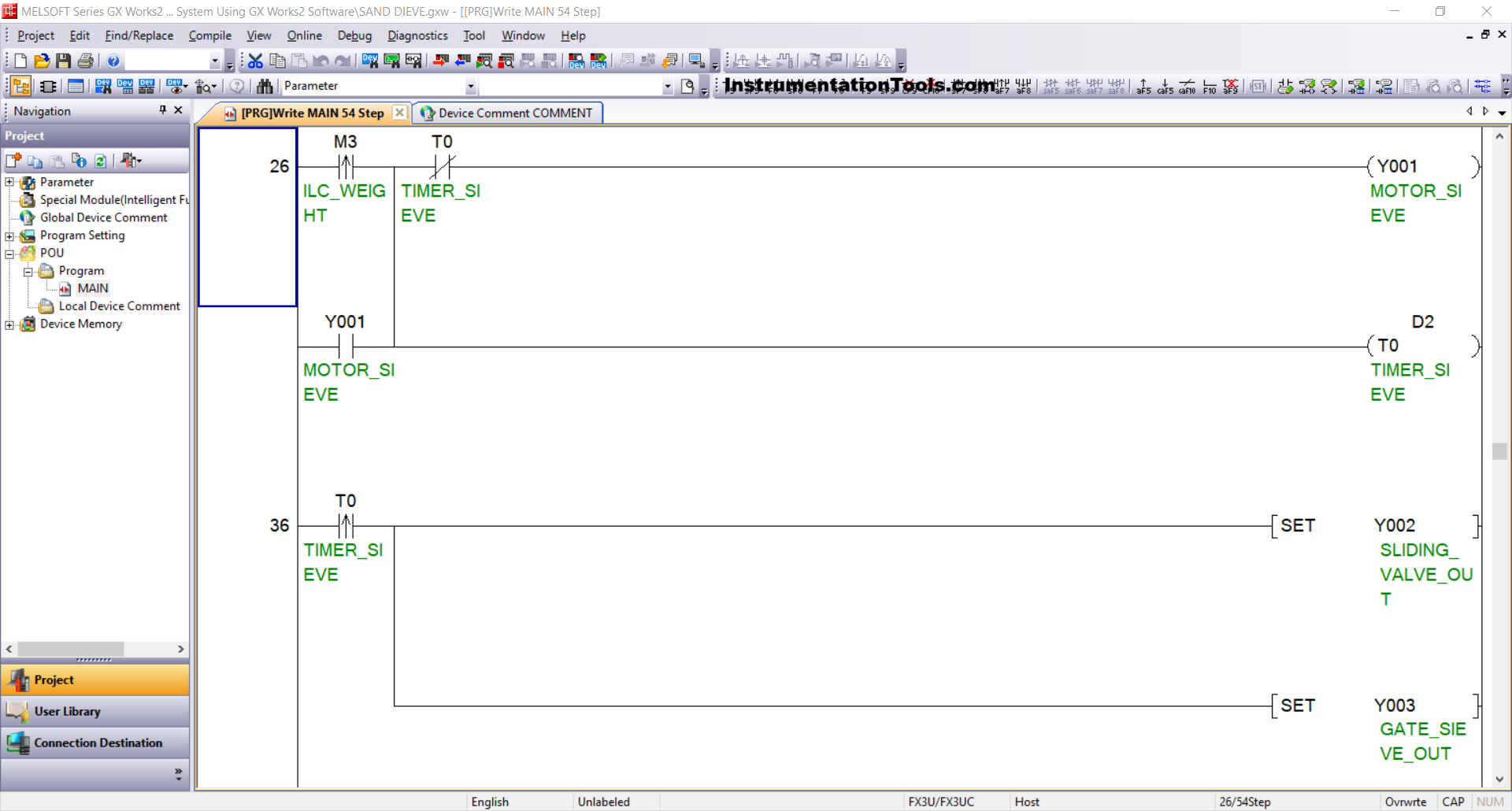Open the Compile menu

coord(209,35)
